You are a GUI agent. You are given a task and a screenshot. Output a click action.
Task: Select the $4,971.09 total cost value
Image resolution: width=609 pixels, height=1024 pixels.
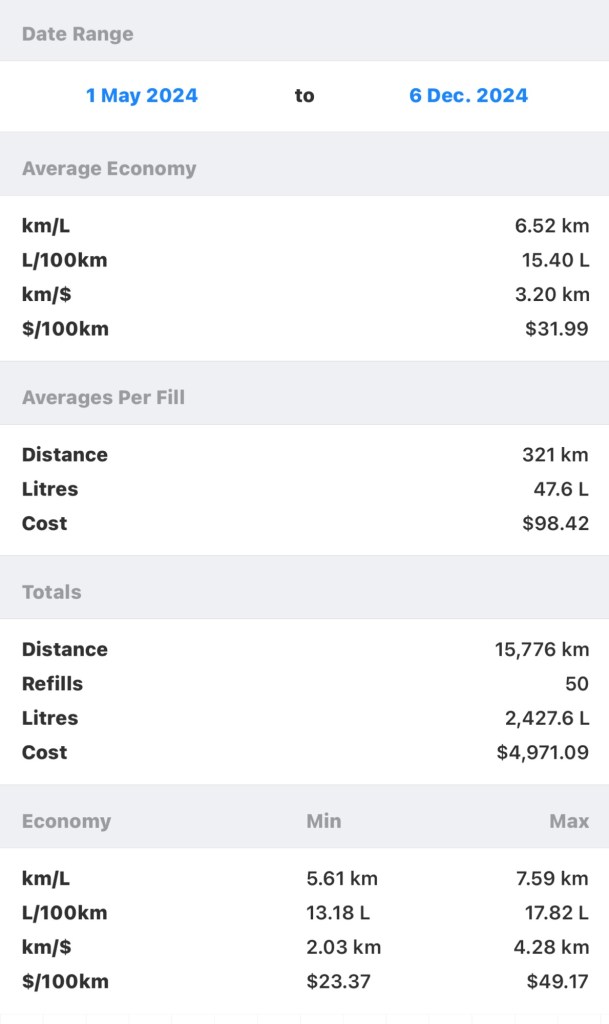point(542,752)
